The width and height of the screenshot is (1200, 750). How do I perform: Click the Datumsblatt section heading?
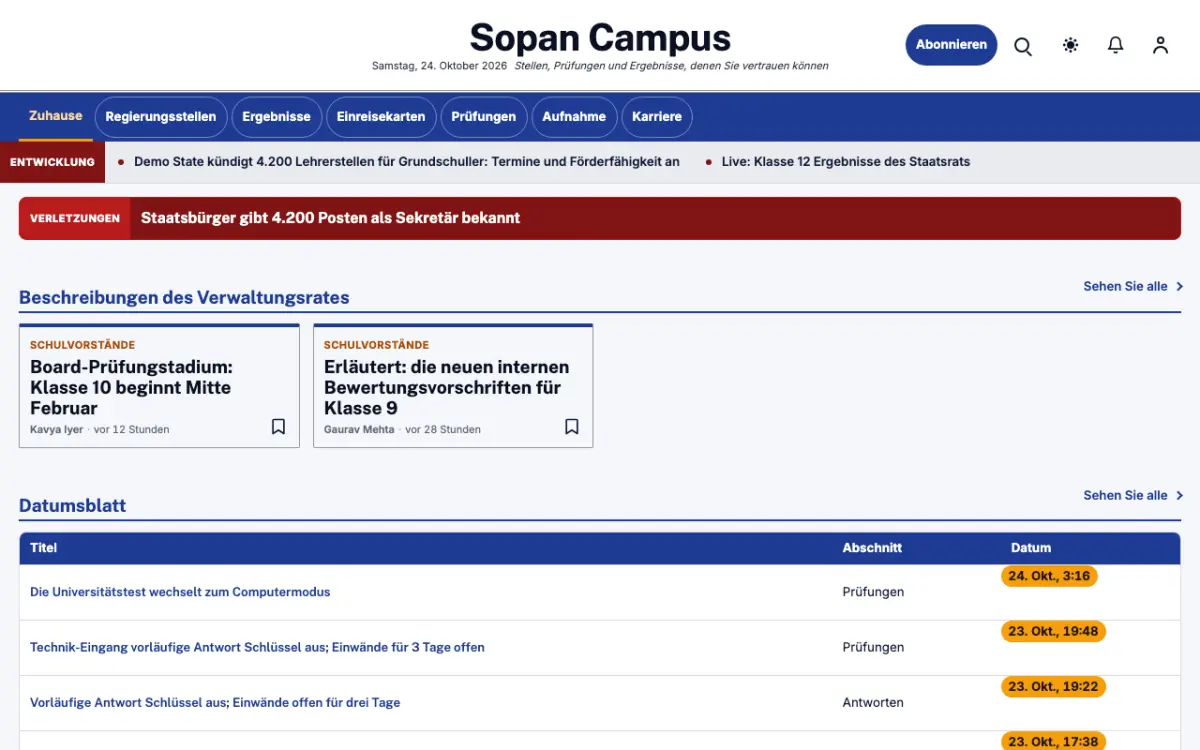coord(73,506)
